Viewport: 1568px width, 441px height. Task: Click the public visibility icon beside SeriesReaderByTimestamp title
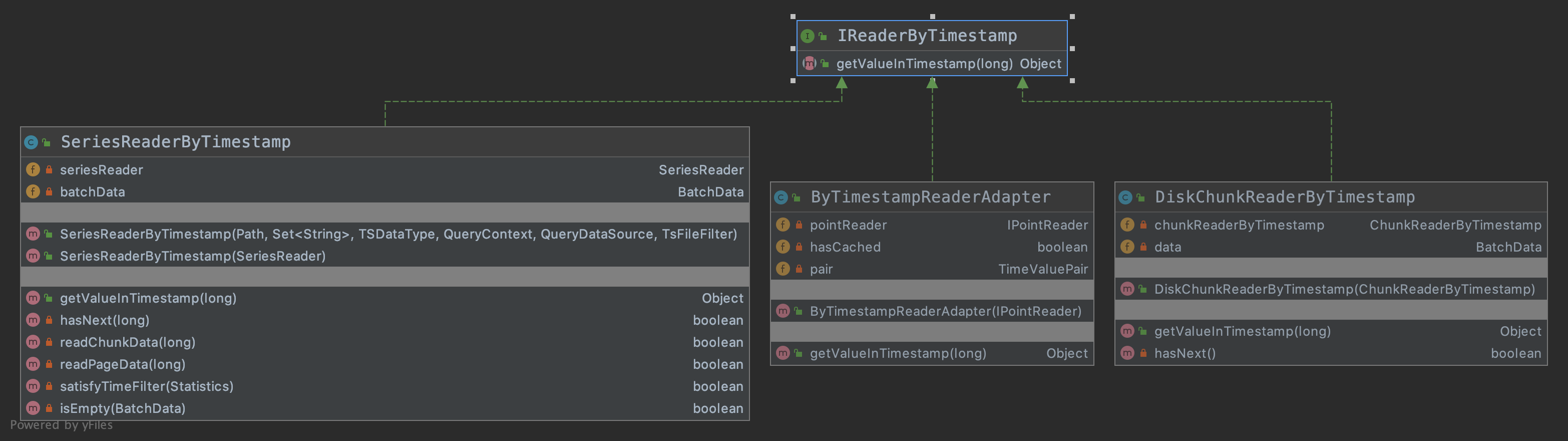[x=46, y=142]
